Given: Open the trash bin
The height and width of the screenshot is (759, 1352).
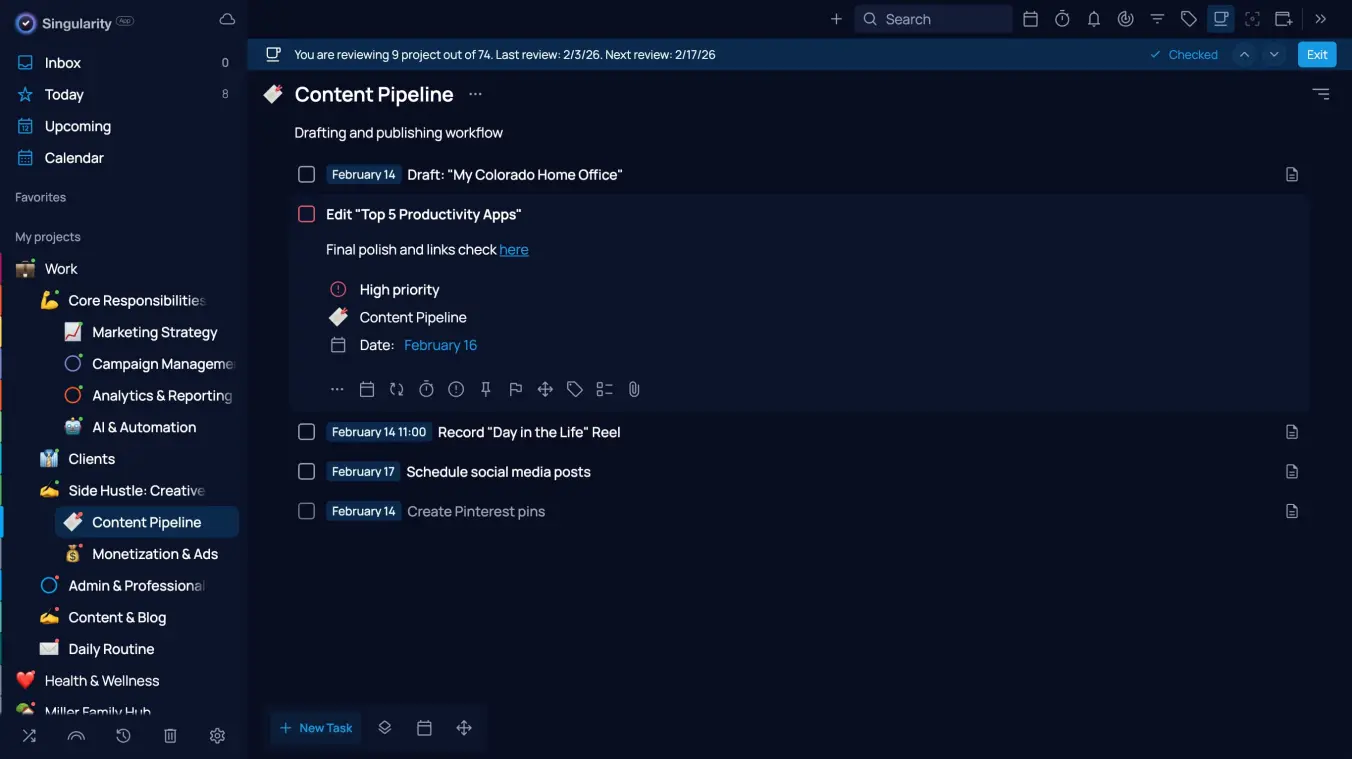Looking at the screenshot, I should 170,735.
